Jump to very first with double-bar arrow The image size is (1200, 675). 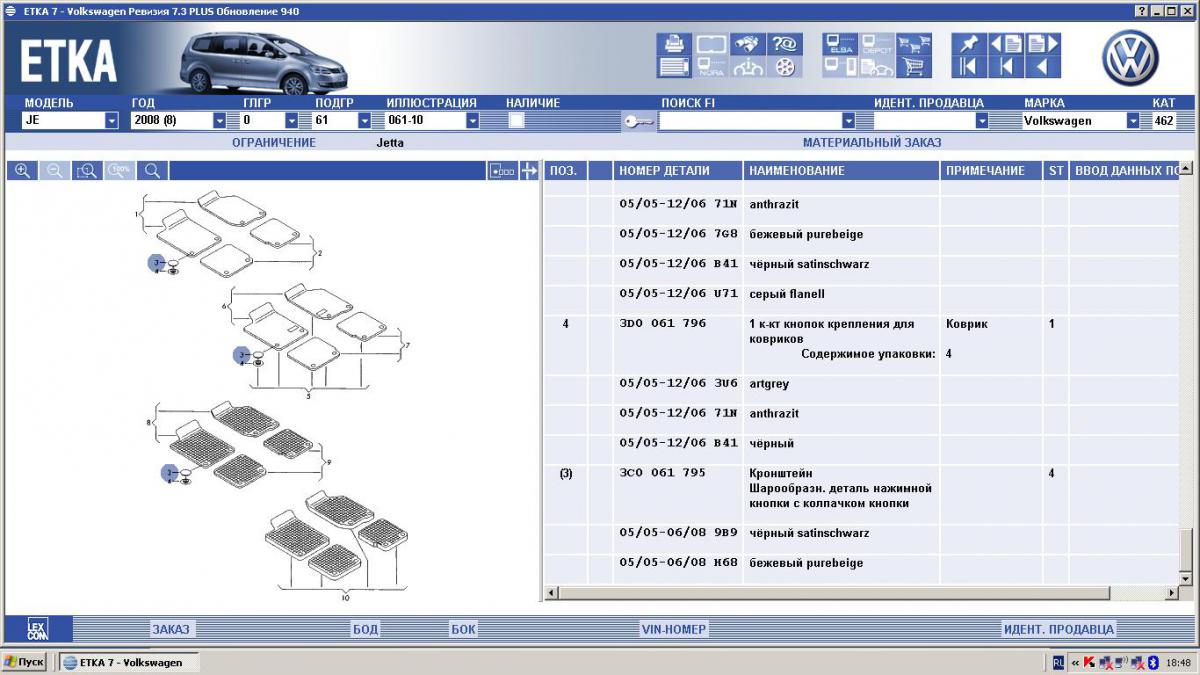coord(968,67)
